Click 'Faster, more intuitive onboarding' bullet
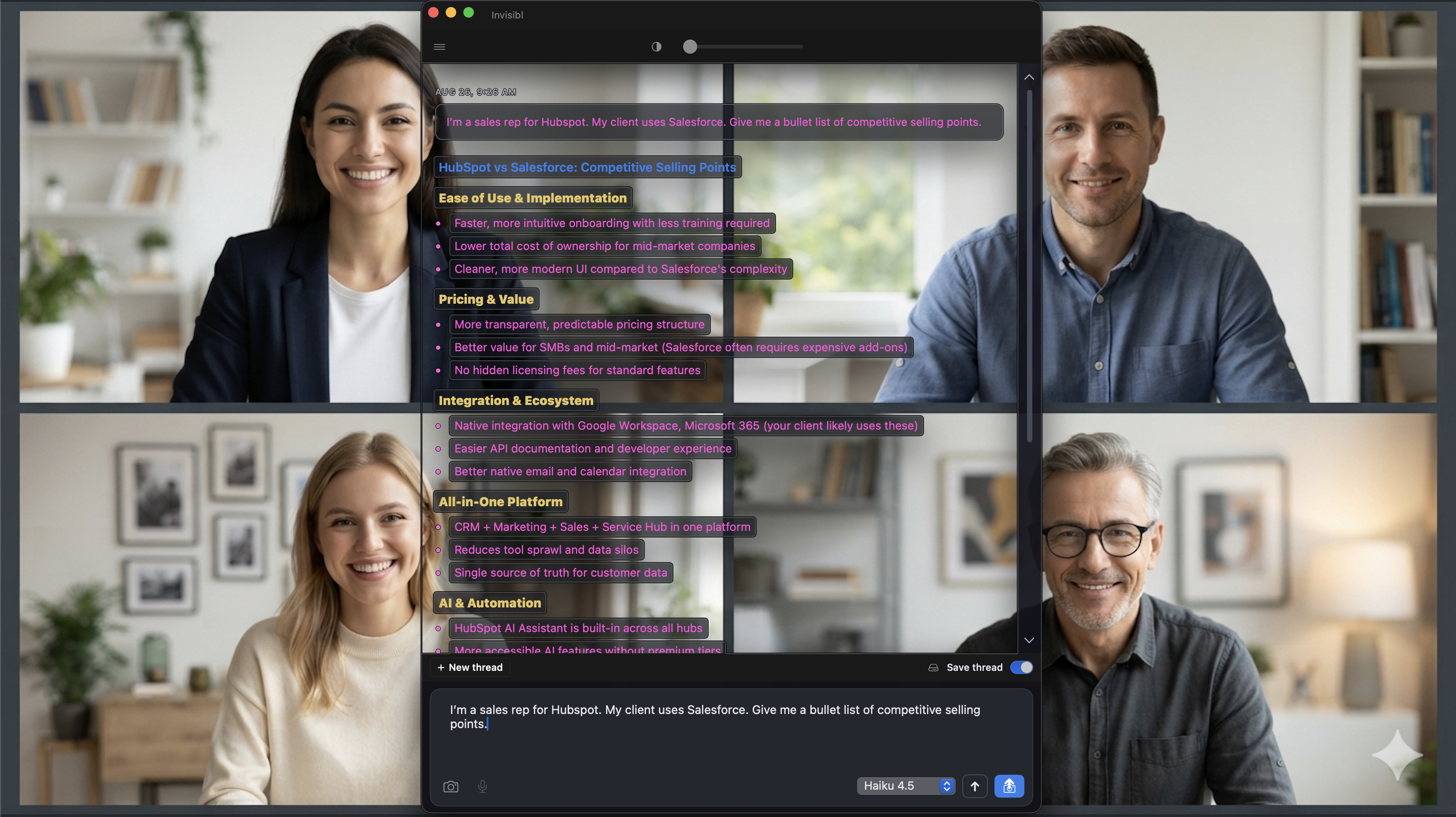Image resolution: width=1456 pixels, height=817 pixels. [612, 223]
